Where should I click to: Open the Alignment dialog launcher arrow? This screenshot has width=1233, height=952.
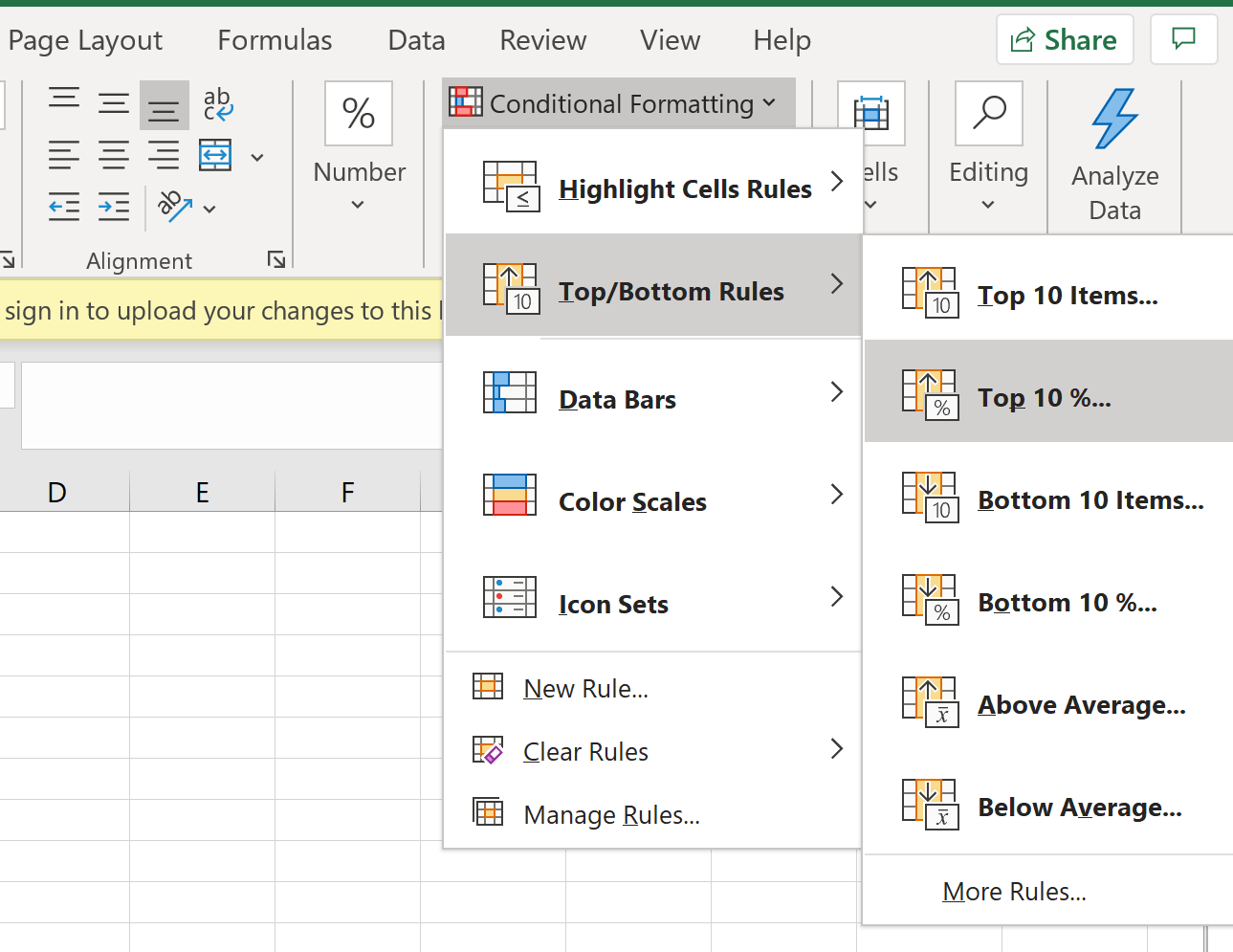click(x=275, y=259)
